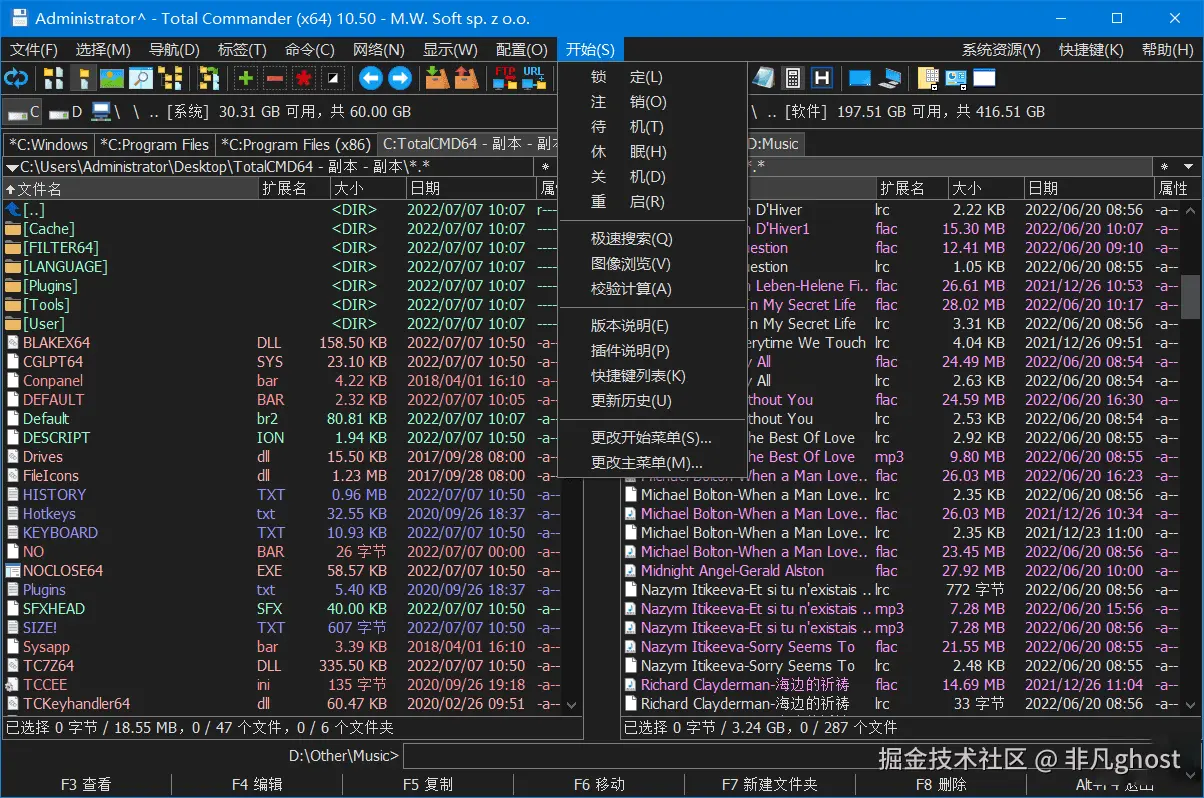The width and height of the screenshot is (1204, 798).
Task: Switch to the *C:Program Files (x86) tab
Action: coord(296,144)
